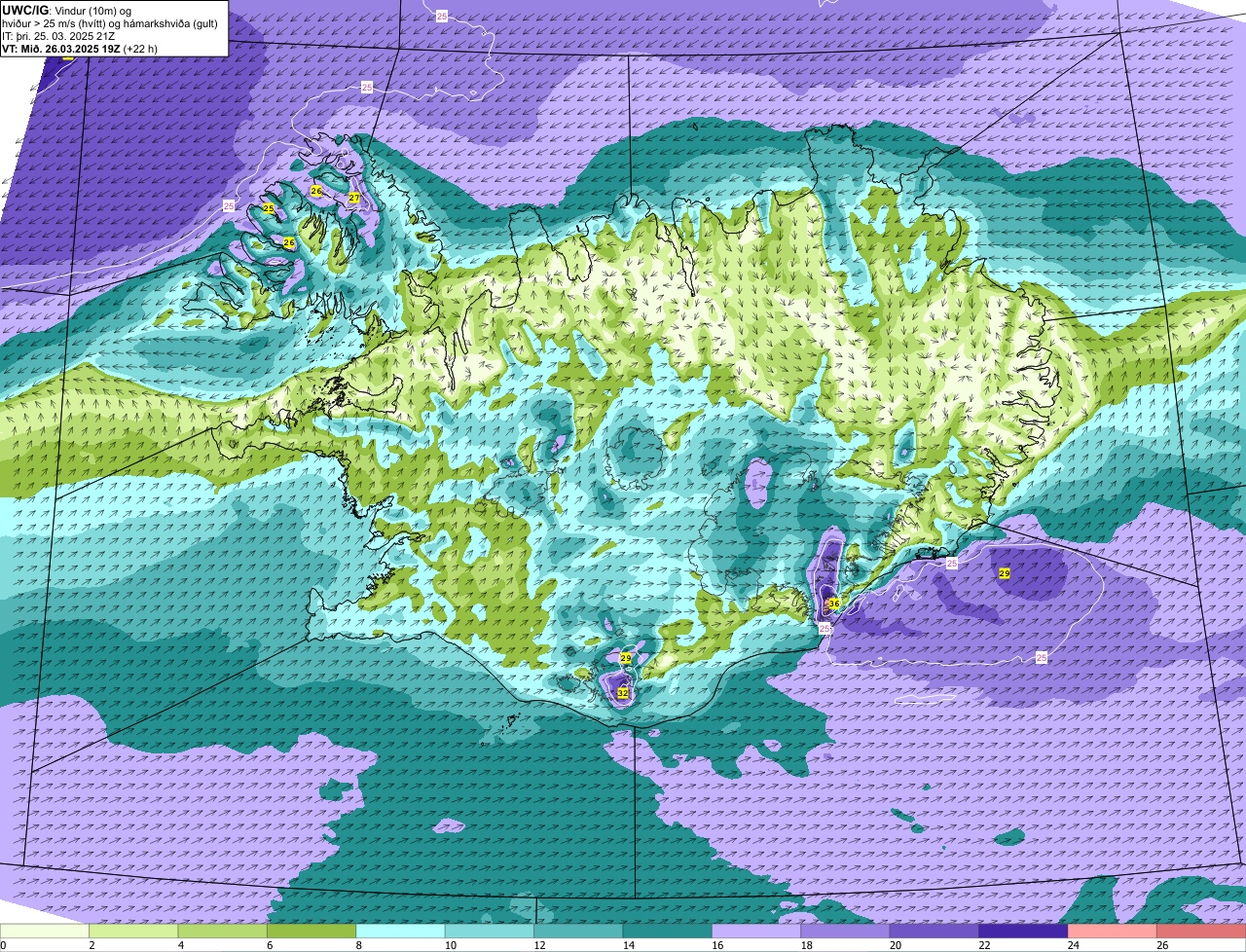Click the number 26 on the color scale

click(1160, 945)
